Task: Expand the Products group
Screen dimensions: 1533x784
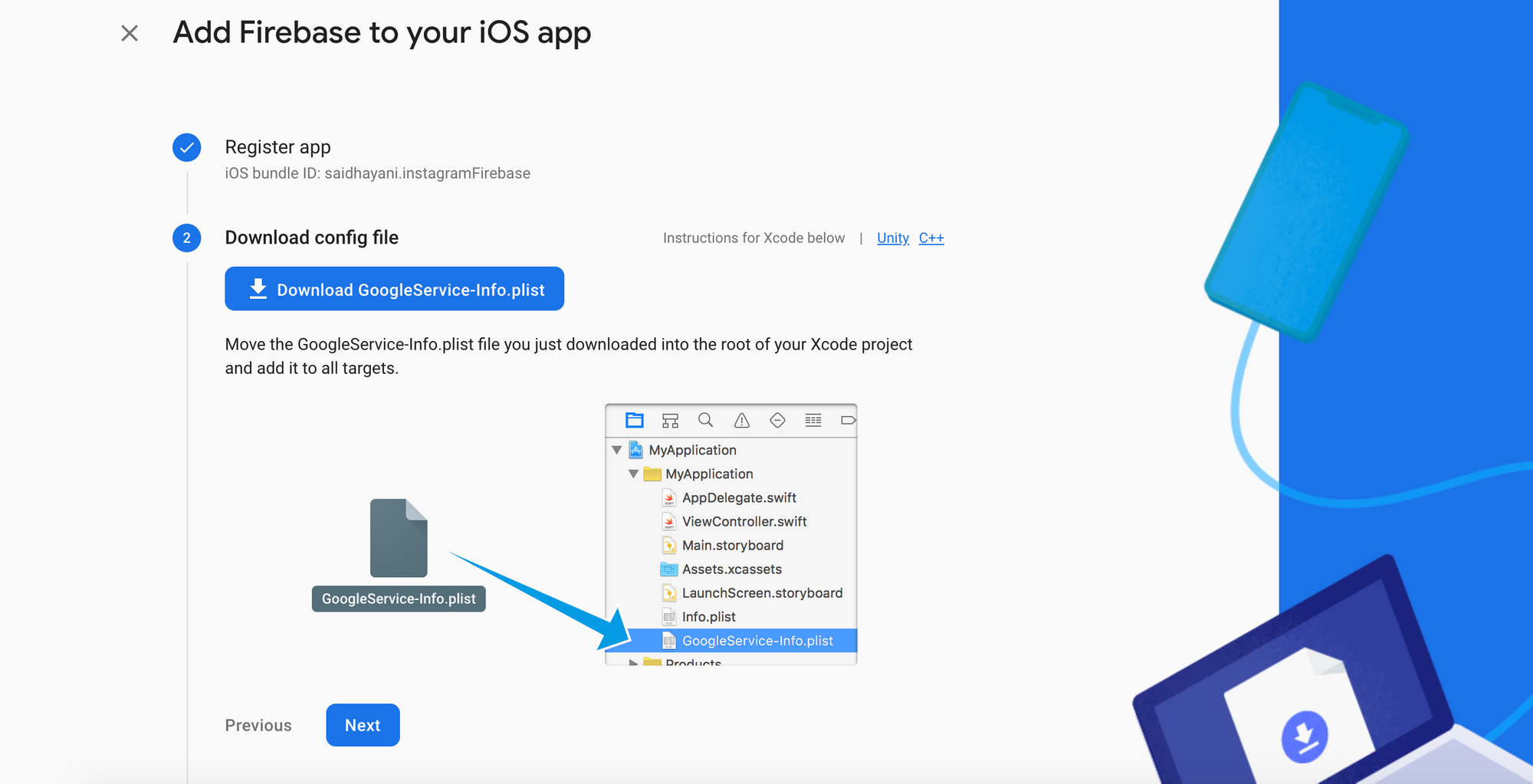Action: click(x=632, y=661)
